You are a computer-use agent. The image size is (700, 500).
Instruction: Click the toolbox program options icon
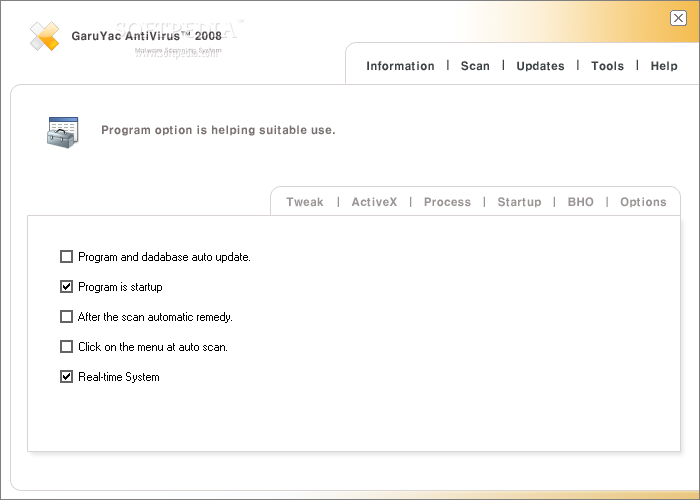point(62,133)
